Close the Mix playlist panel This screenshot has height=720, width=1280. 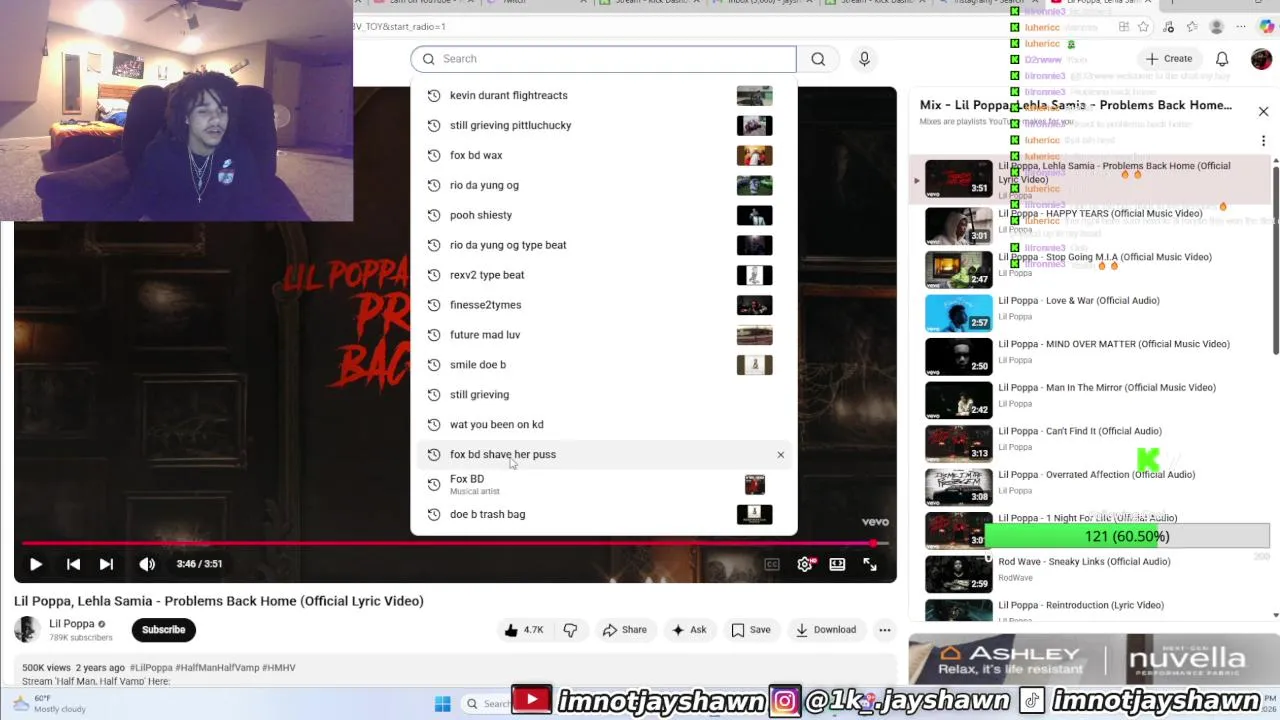pyautogui.click(x=1263, y=111)
